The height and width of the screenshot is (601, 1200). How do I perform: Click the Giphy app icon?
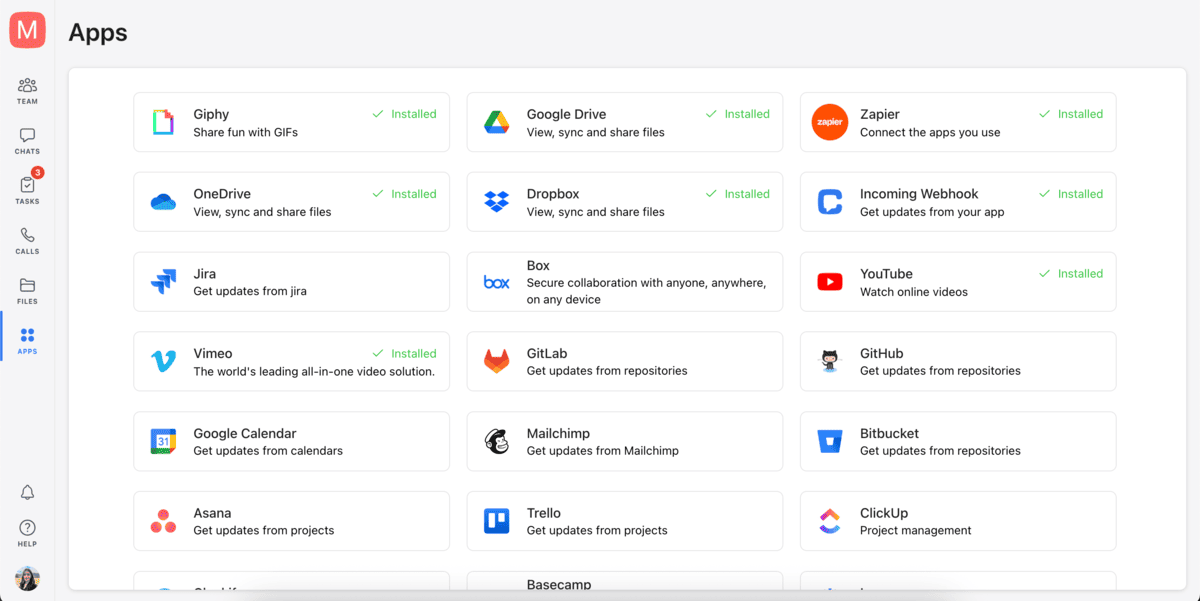point(162,122)
